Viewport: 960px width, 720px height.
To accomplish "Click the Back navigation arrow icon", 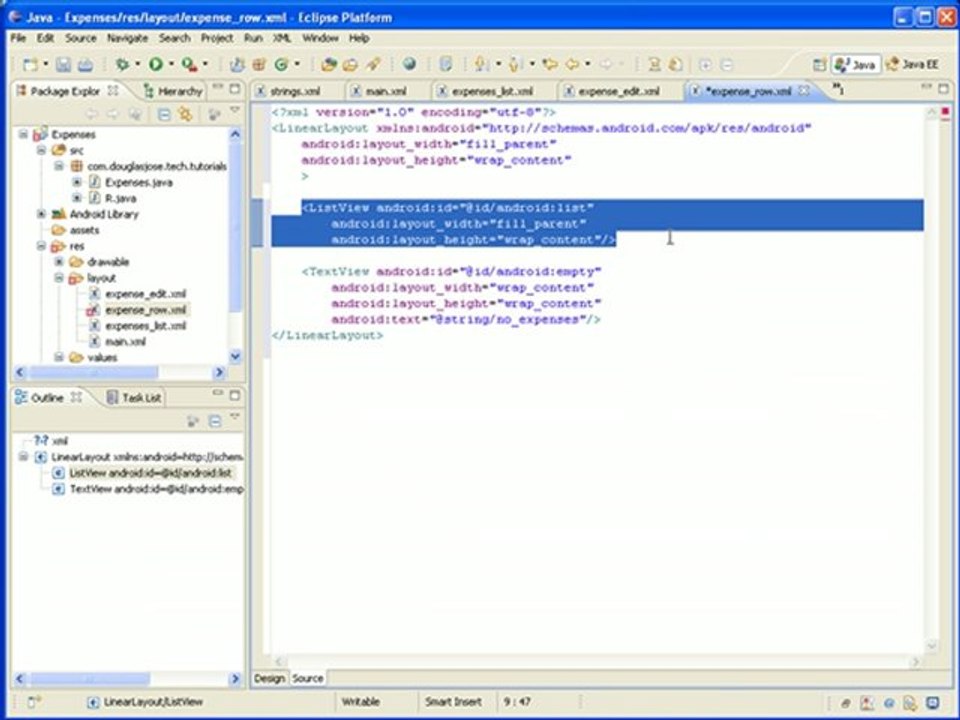I will [572, 64].
